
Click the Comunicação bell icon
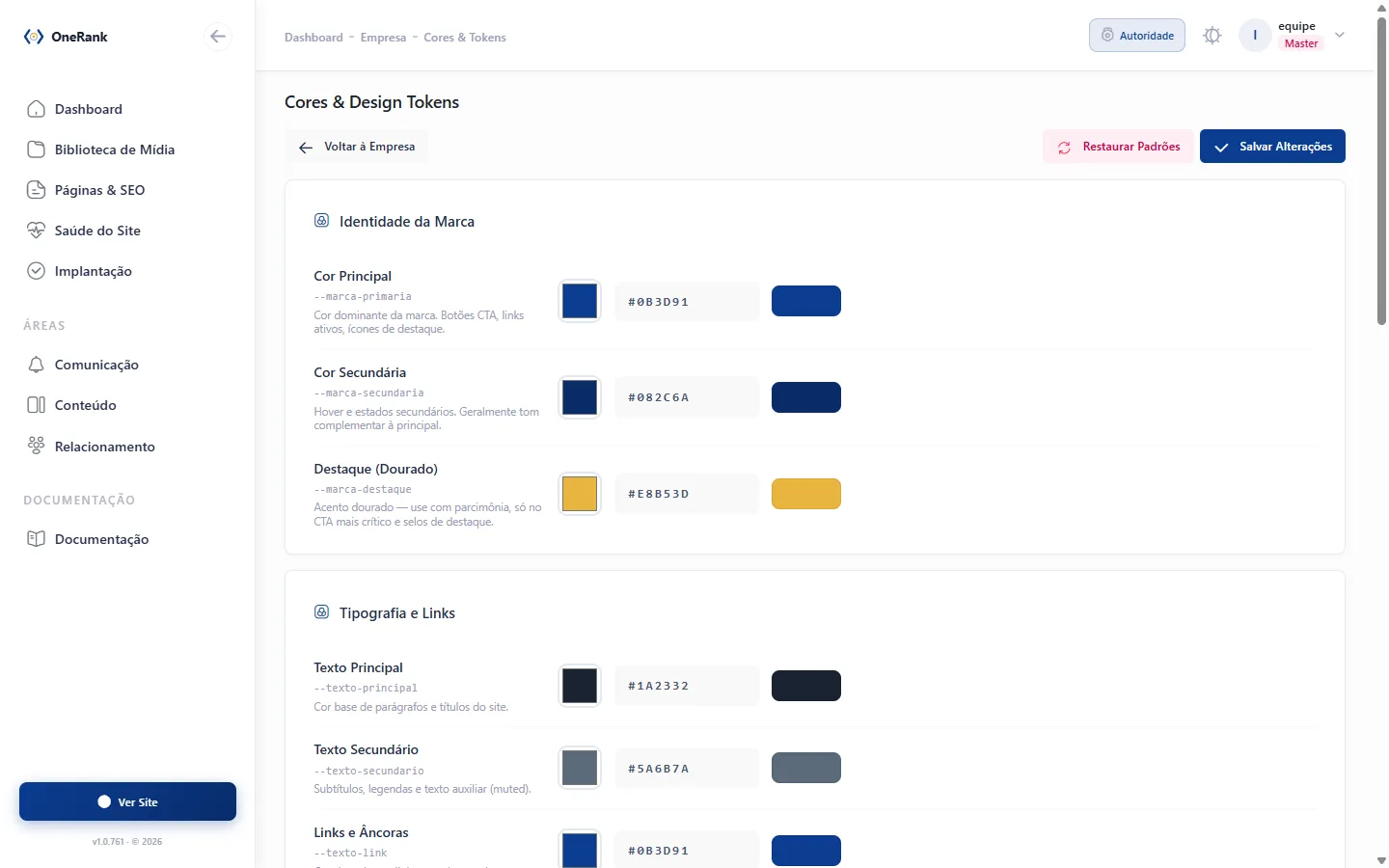point(37,365)
